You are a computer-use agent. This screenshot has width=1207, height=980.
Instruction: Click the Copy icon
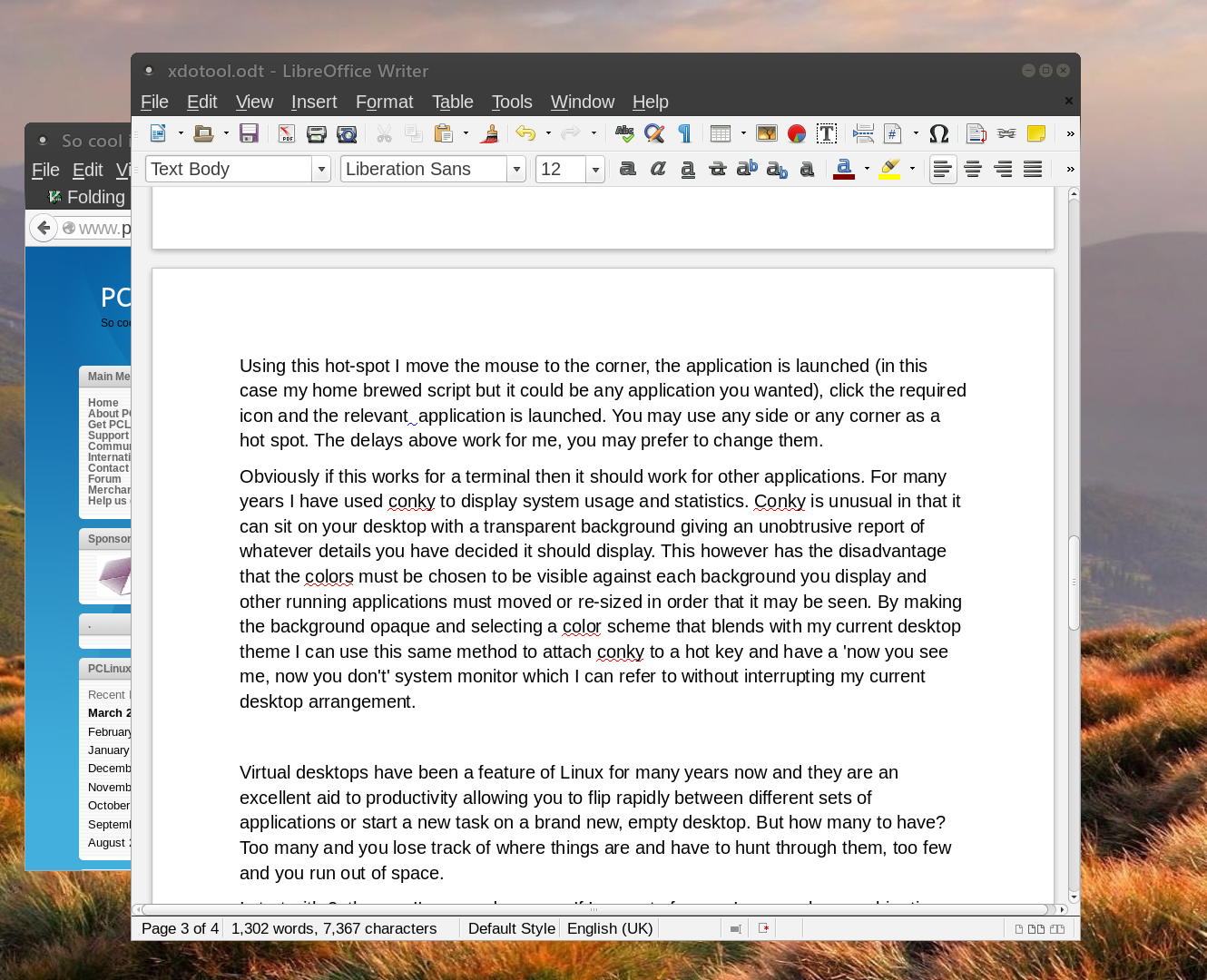tap(414, 133)
